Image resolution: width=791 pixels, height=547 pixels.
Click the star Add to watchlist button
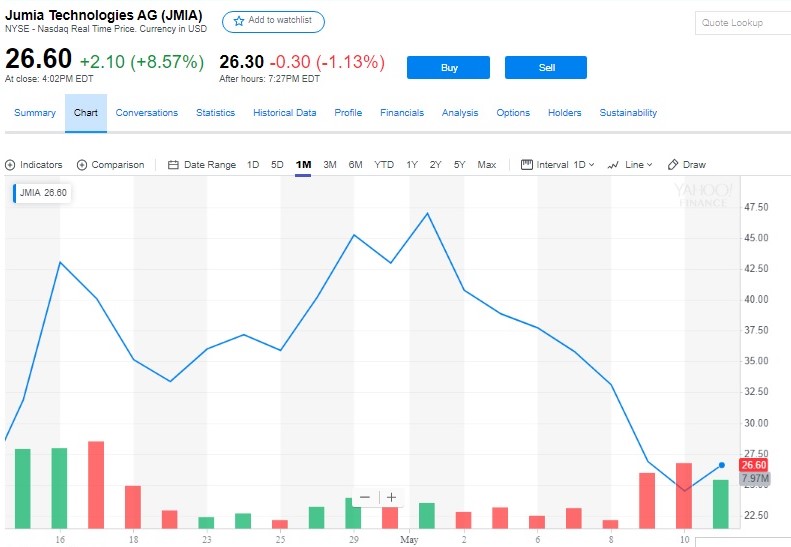(273, 21)
